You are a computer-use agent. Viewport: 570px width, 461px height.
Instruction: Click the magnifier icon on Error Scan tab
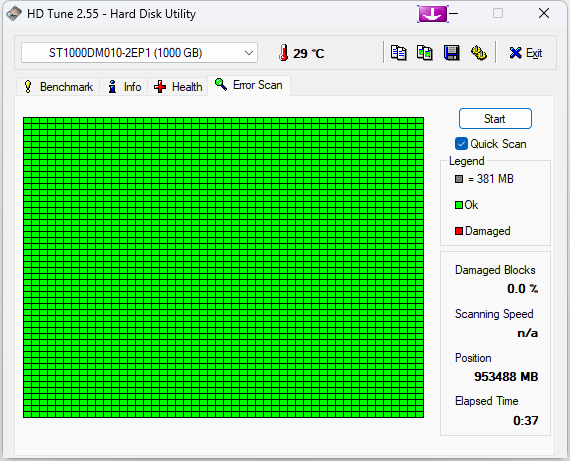click(x=221, y=84)
